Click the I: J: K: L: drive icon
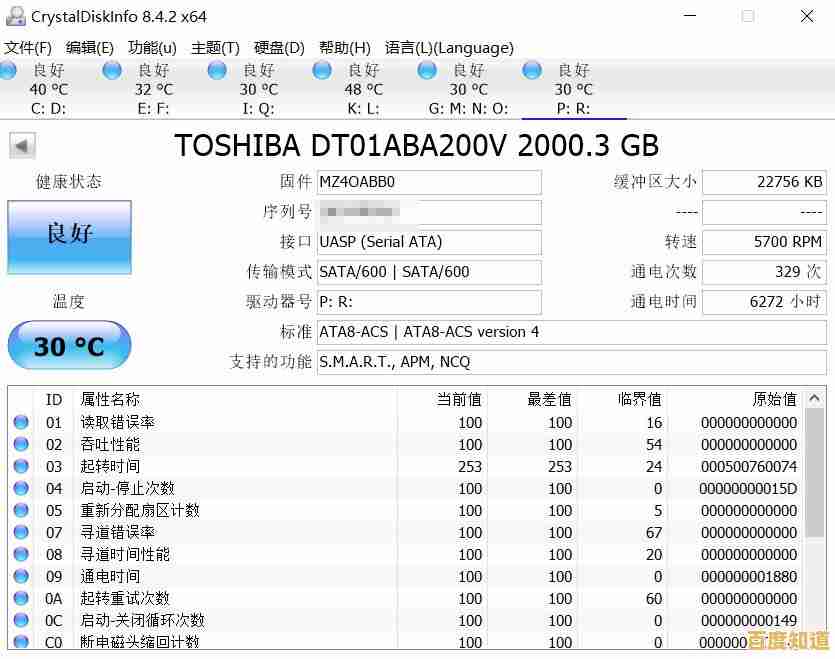This screenshot has width=835, height=659. [321, 70]
